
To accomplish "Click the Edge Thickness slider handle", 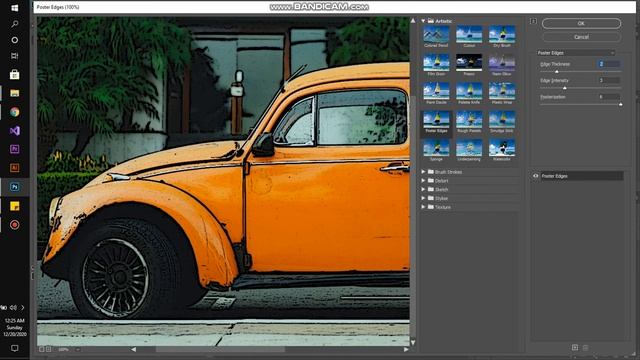I will (x=557, y=72).
